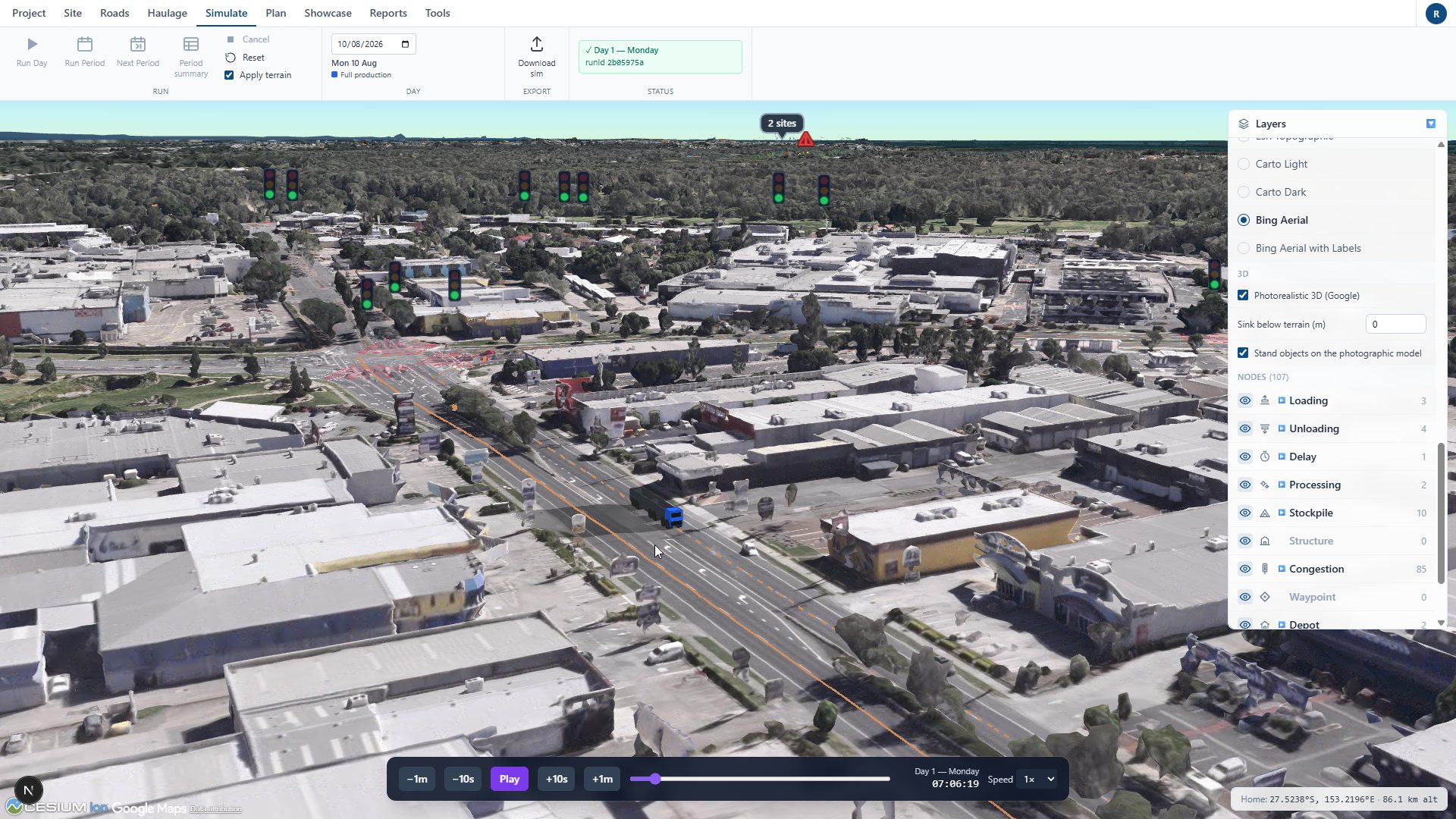
Task: Expand the Loading node group arrow
Action: (x=1282, y=400)
